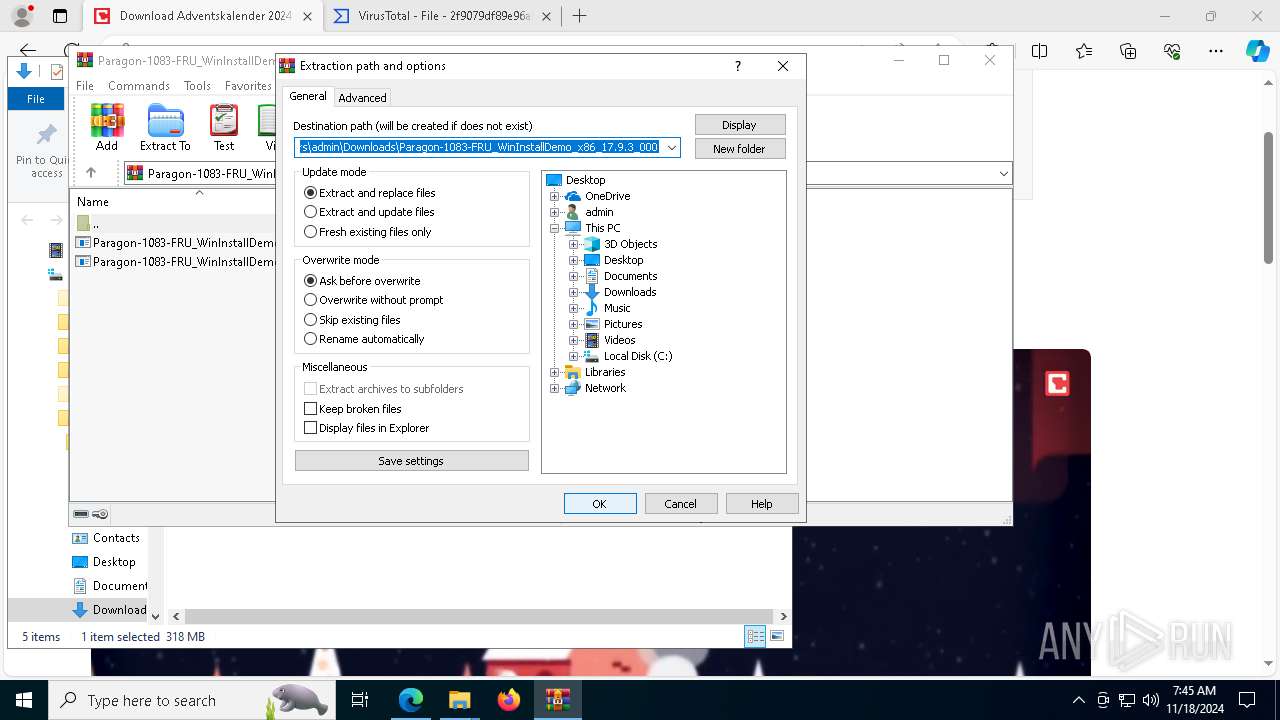Show hidden tray icons chevron
The height and width of the screenshot is (720, 1280).
point(1078,700)
